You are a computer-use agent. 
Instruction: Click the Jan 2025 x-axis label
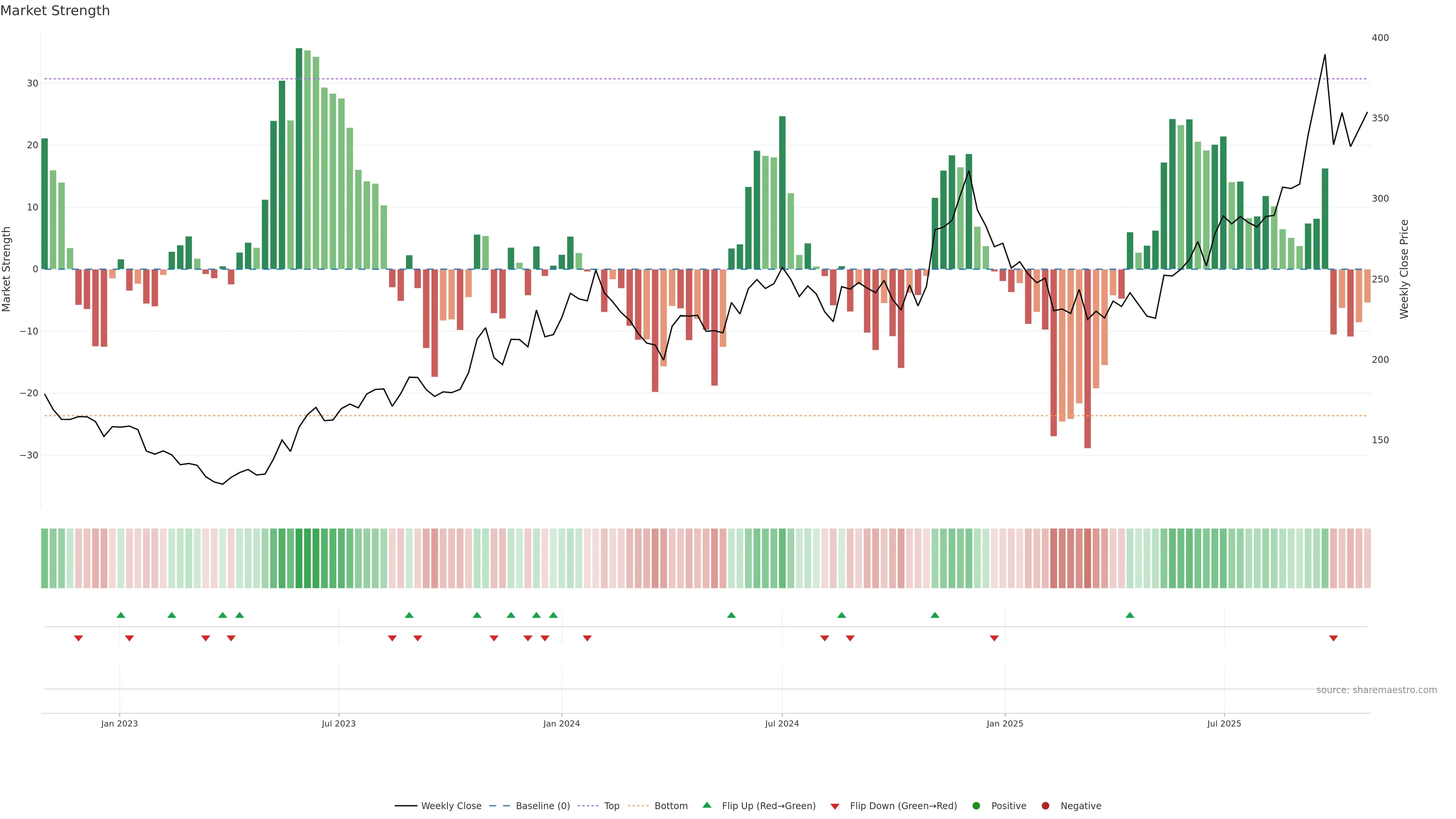point(1005,723)
